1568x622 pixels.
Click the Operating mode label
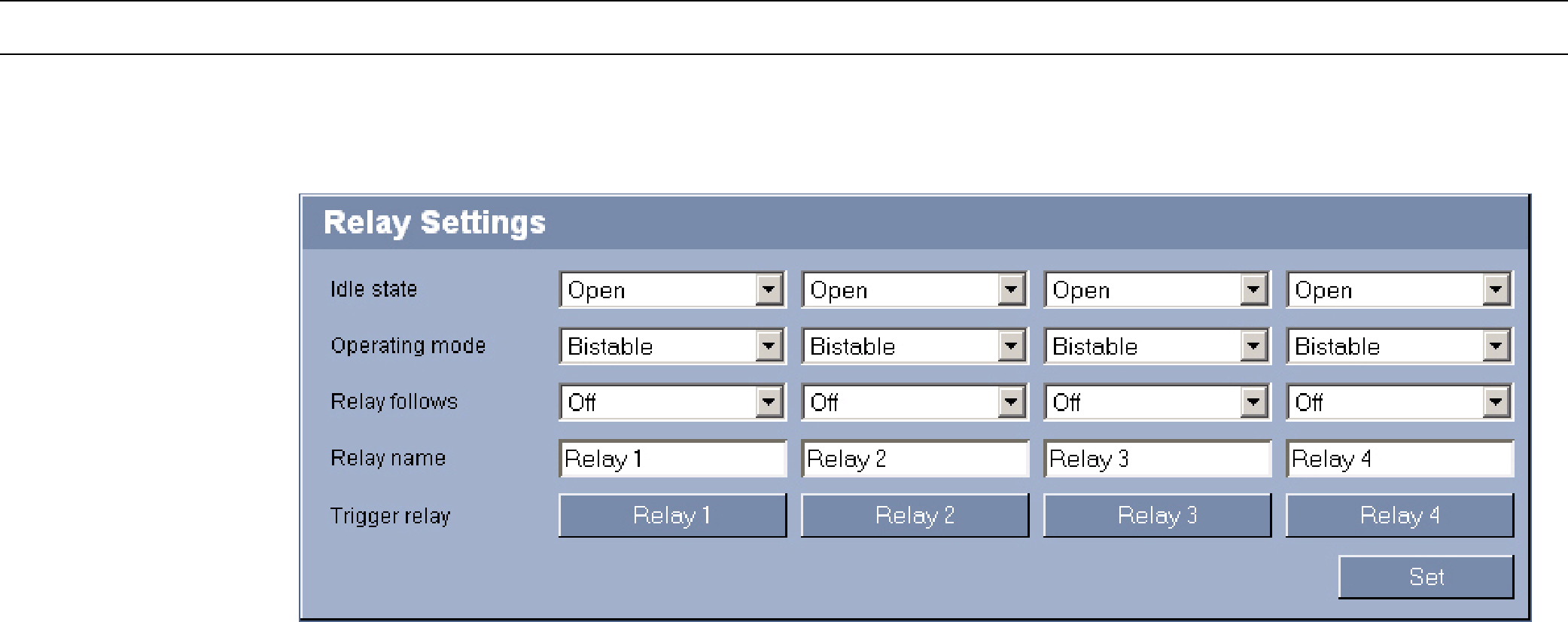pyautogui.click(x=408, y=346)
